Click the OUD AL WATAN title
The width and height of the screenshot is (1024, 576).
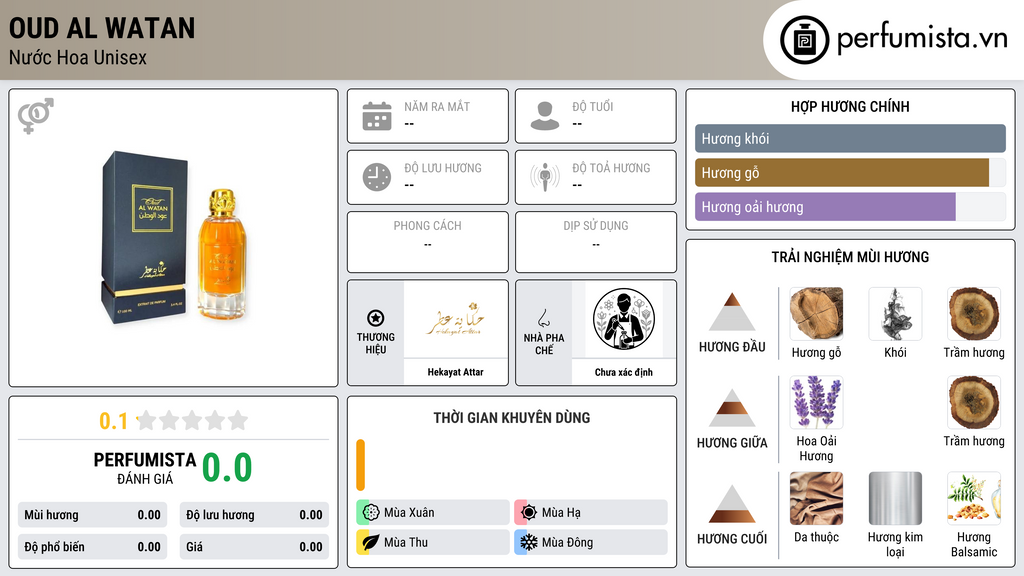pyautogui.click(x=102, y=29)
